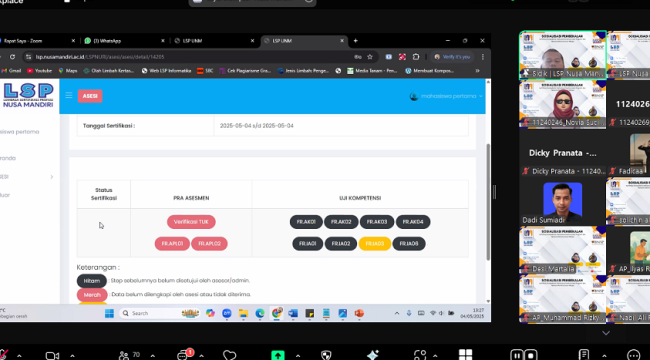Open the Zoom host tools shield icon
650x360 pixels.
(x=326, y=355)
